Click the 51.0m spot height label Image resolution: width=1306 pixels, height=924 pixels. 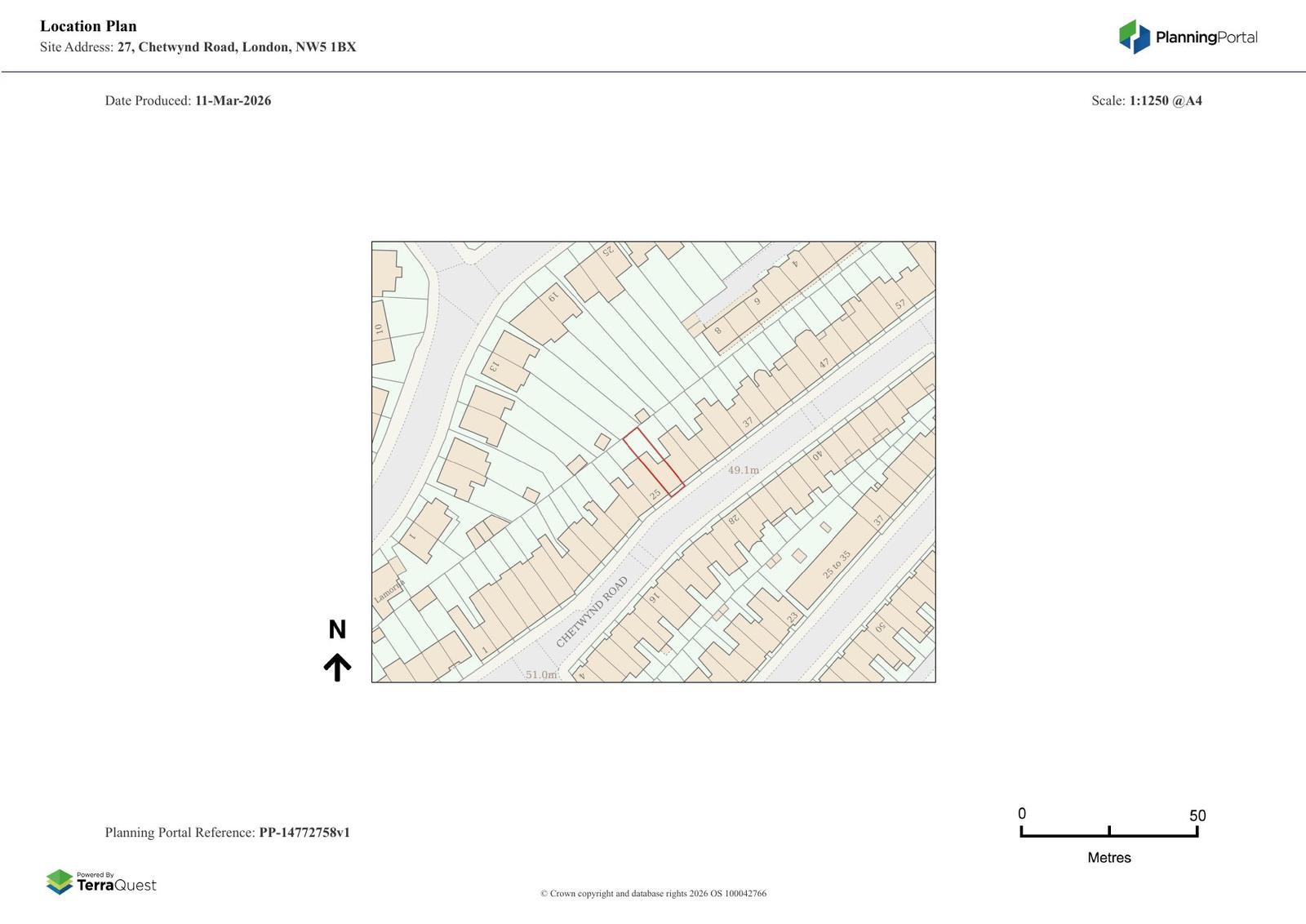(541, 674)
